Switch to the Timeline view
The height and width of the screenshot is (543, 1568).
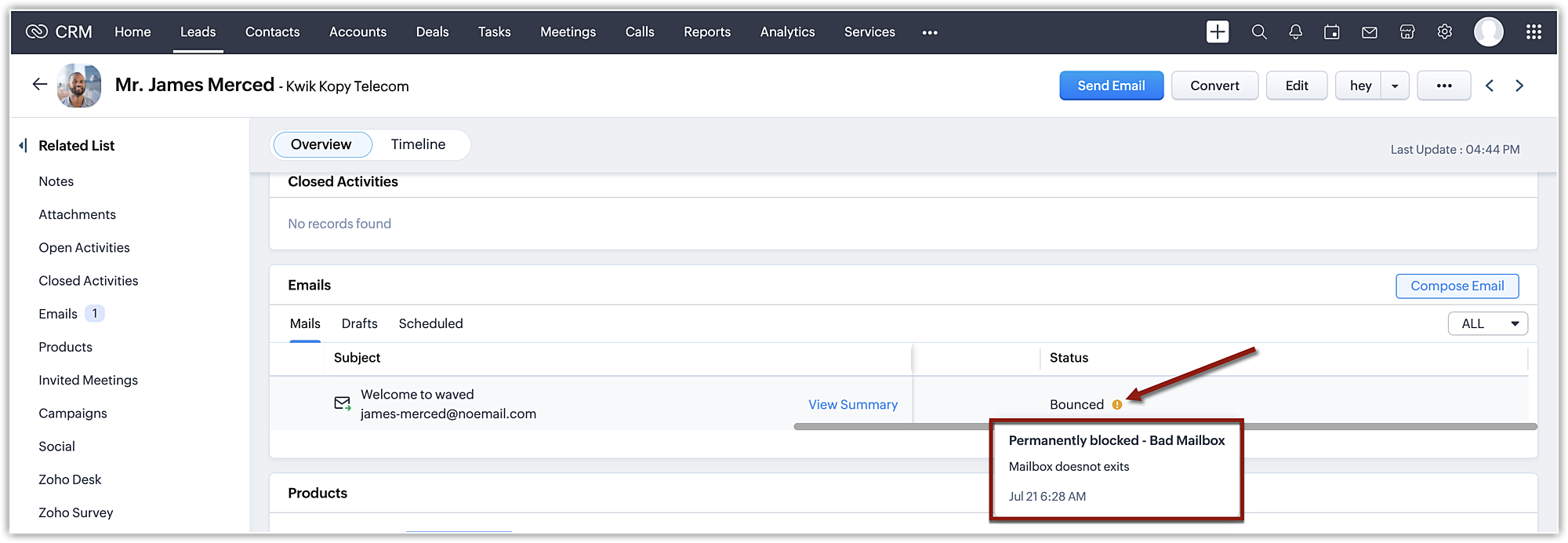coord(418,144)
